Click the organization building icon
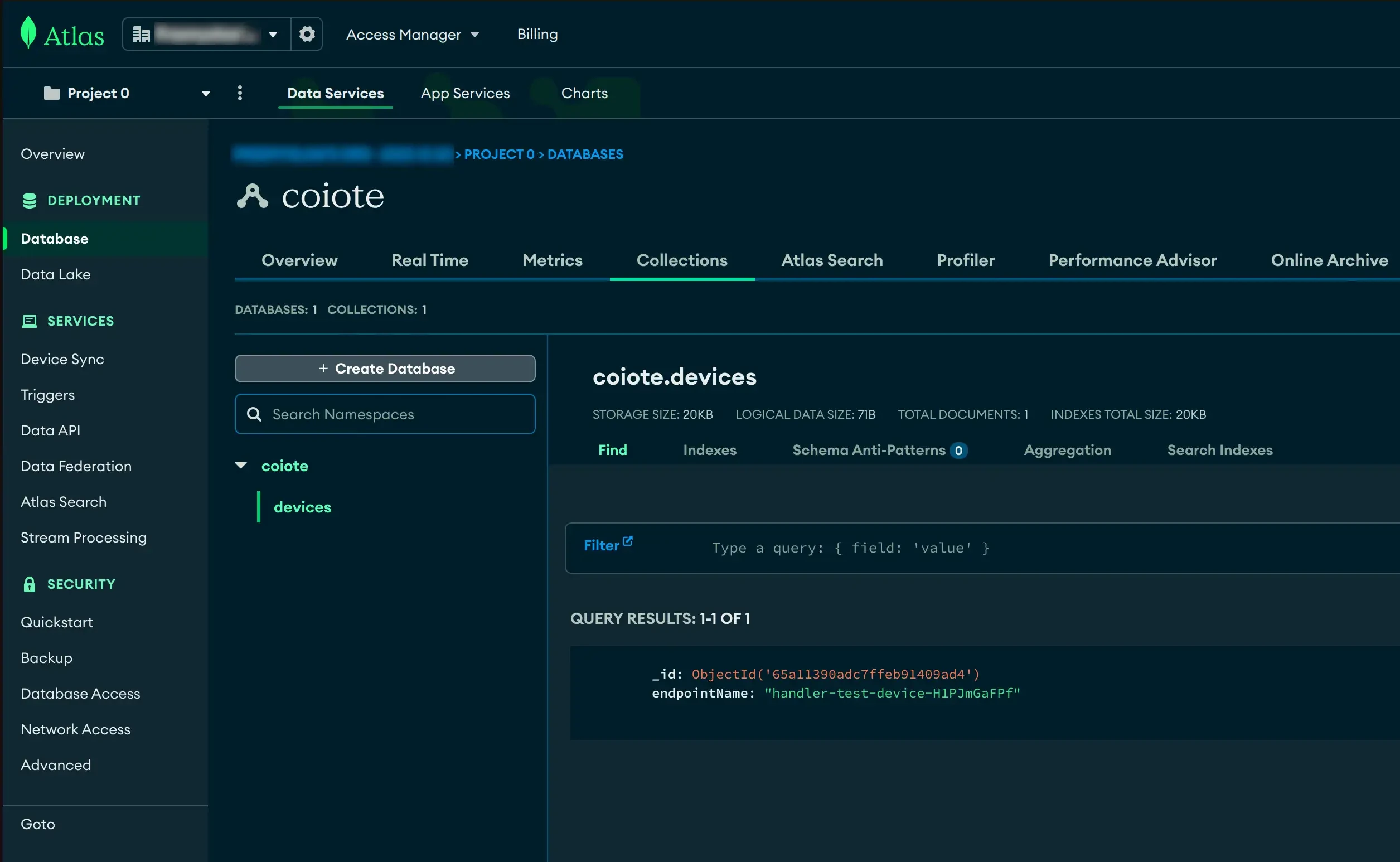The width and height of the screenshot is (1400, 862). tap(142, 34)
